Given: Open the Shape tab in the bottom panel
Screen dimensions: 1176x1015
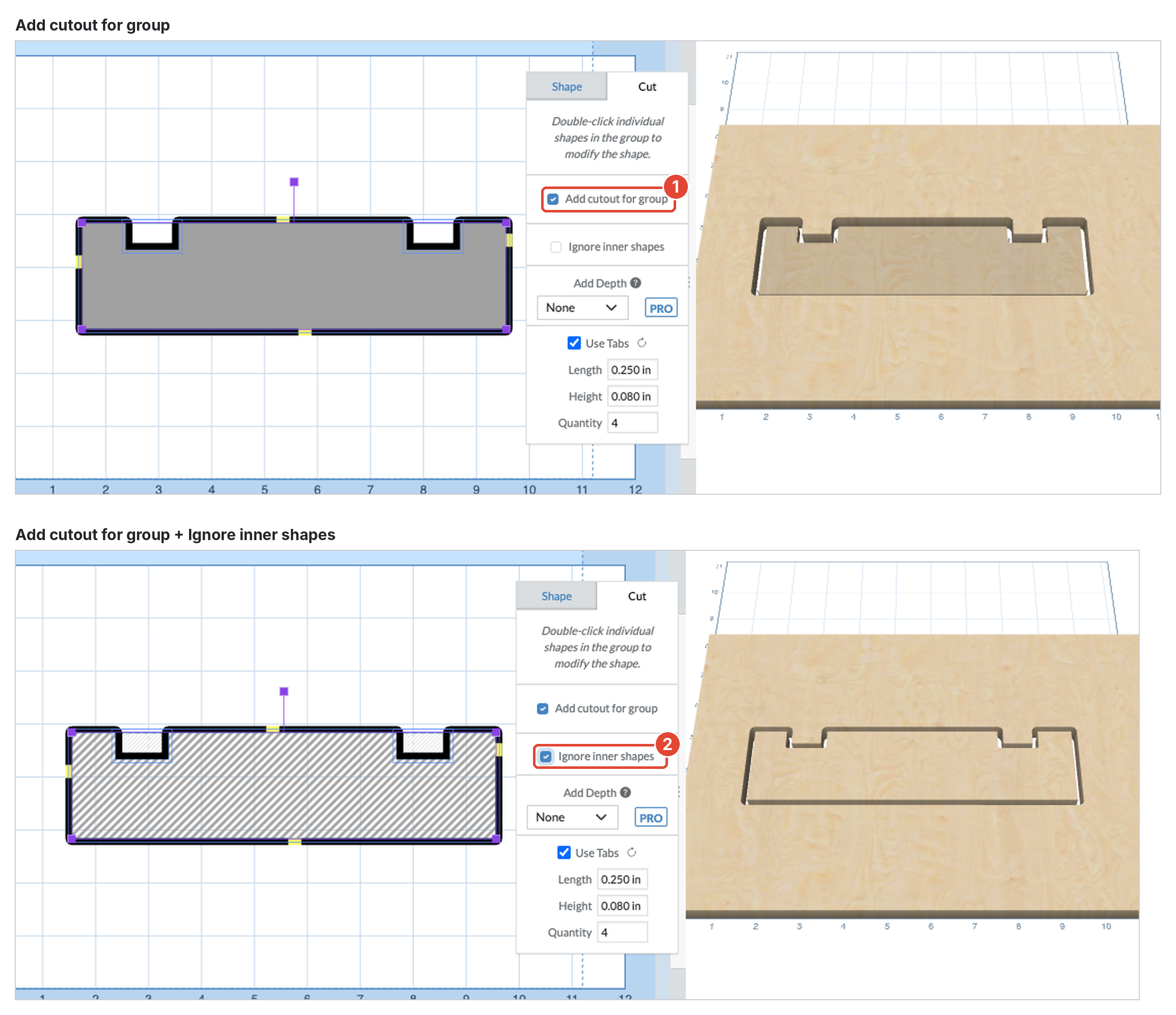Looking at the screenshot, I should click(x=556, y=596).
